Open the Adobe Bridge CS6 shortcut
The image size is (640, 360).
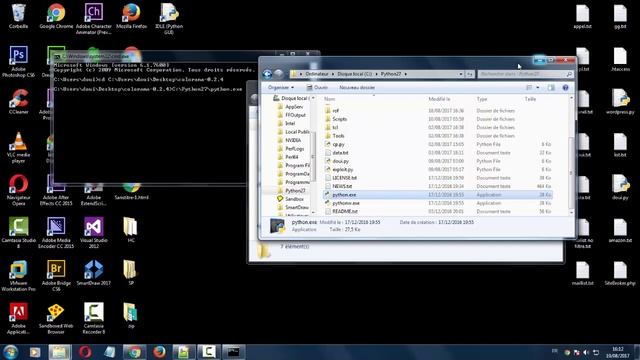tap(56, 276)
